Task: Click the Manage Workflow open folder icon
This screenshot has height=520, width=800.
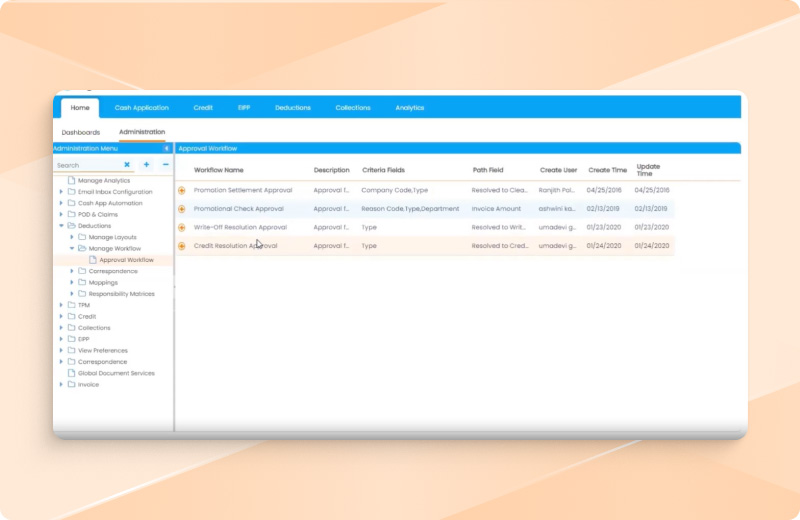Action: 82,249
